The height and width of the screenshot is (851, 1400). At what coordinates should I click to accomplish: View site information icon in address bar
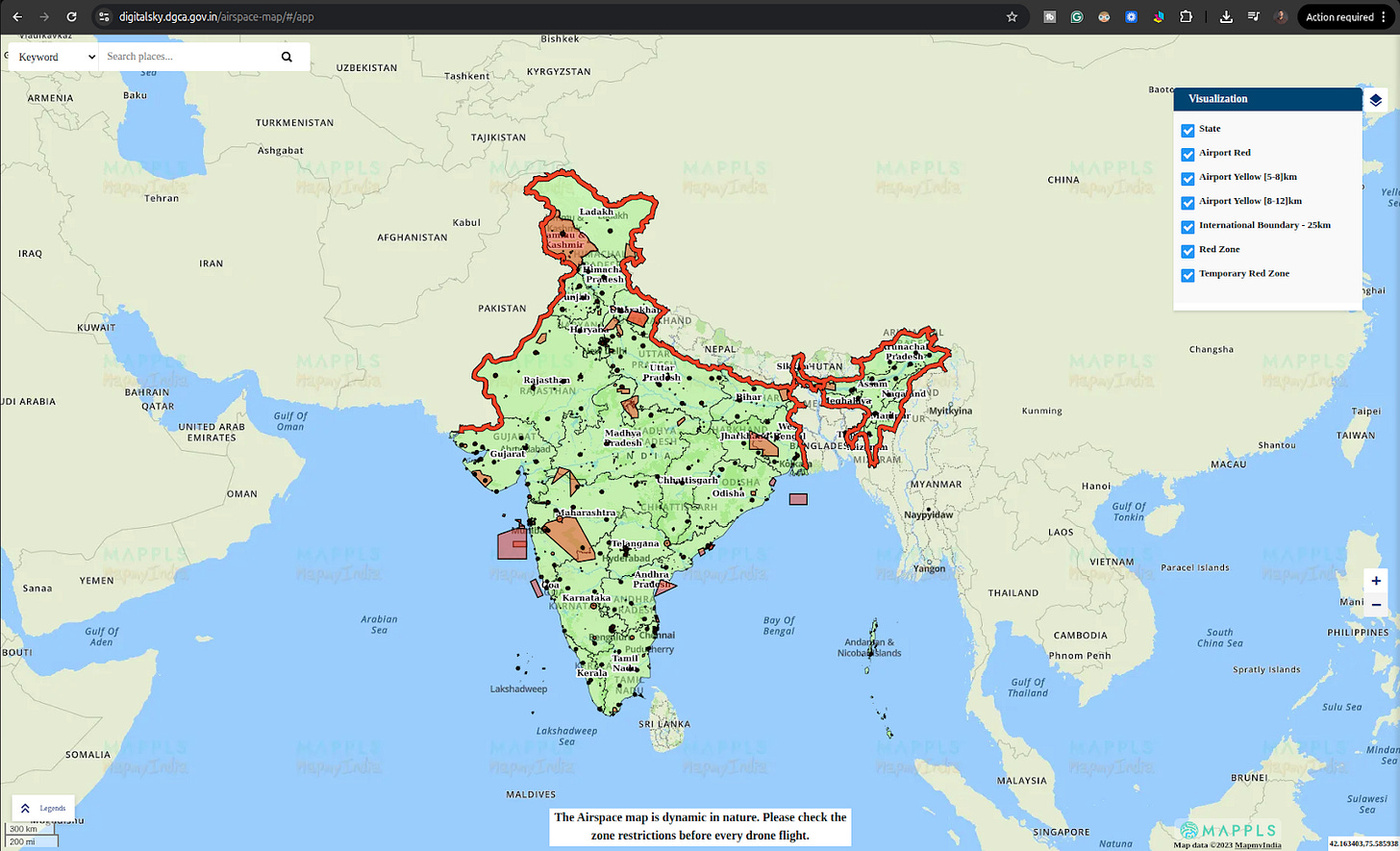click(x=104, y=16)
